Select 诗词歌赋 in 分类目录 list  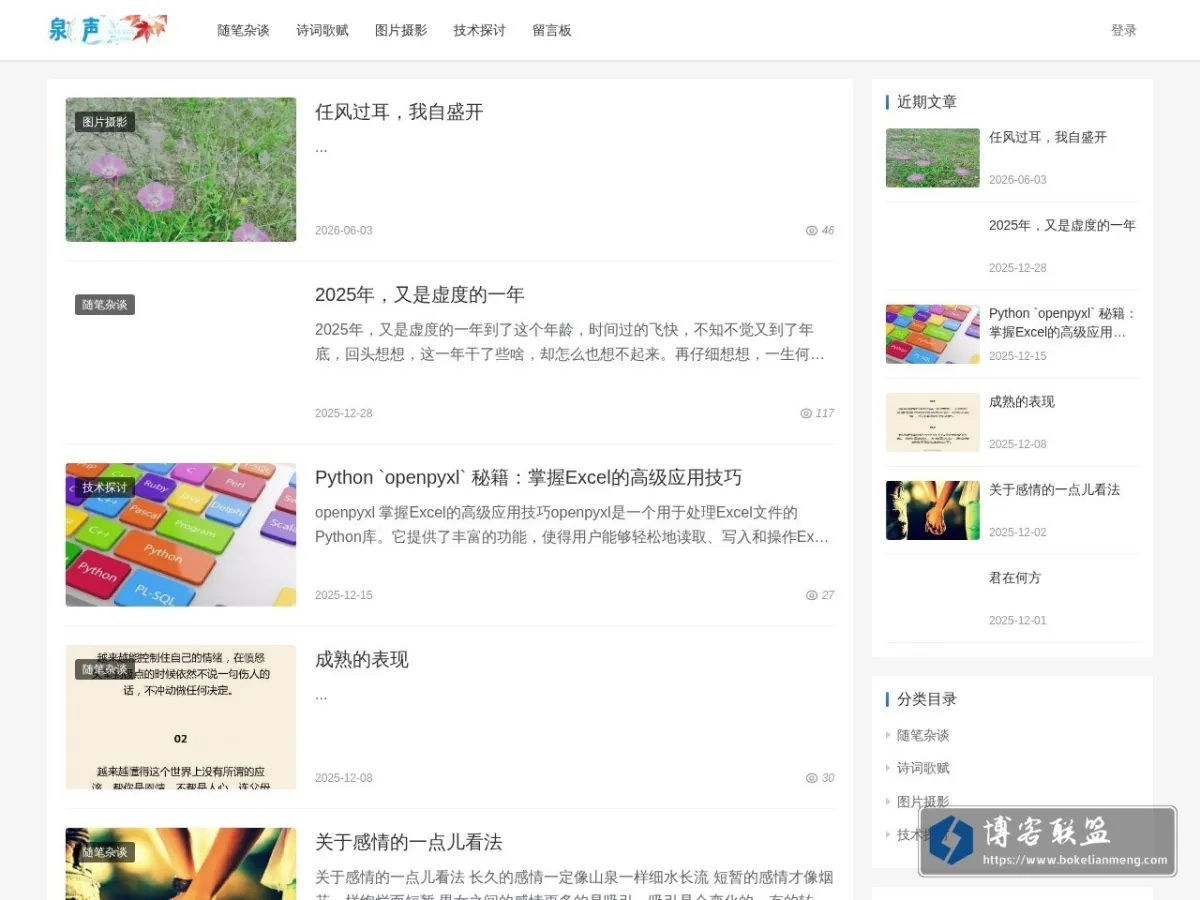click(923, 768)
